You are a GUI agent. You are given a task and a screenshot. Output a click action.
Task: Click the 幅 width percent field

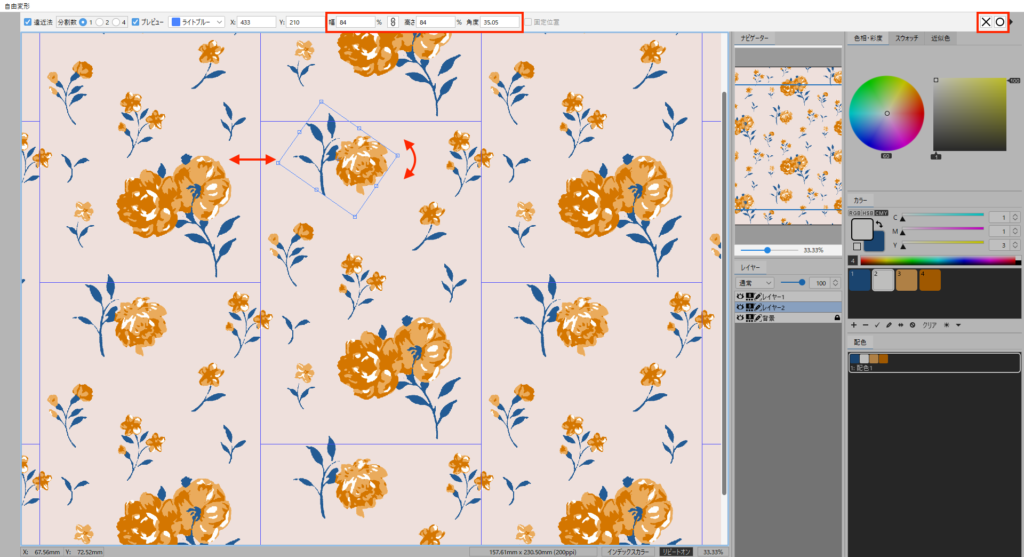(x=356, y=22)
